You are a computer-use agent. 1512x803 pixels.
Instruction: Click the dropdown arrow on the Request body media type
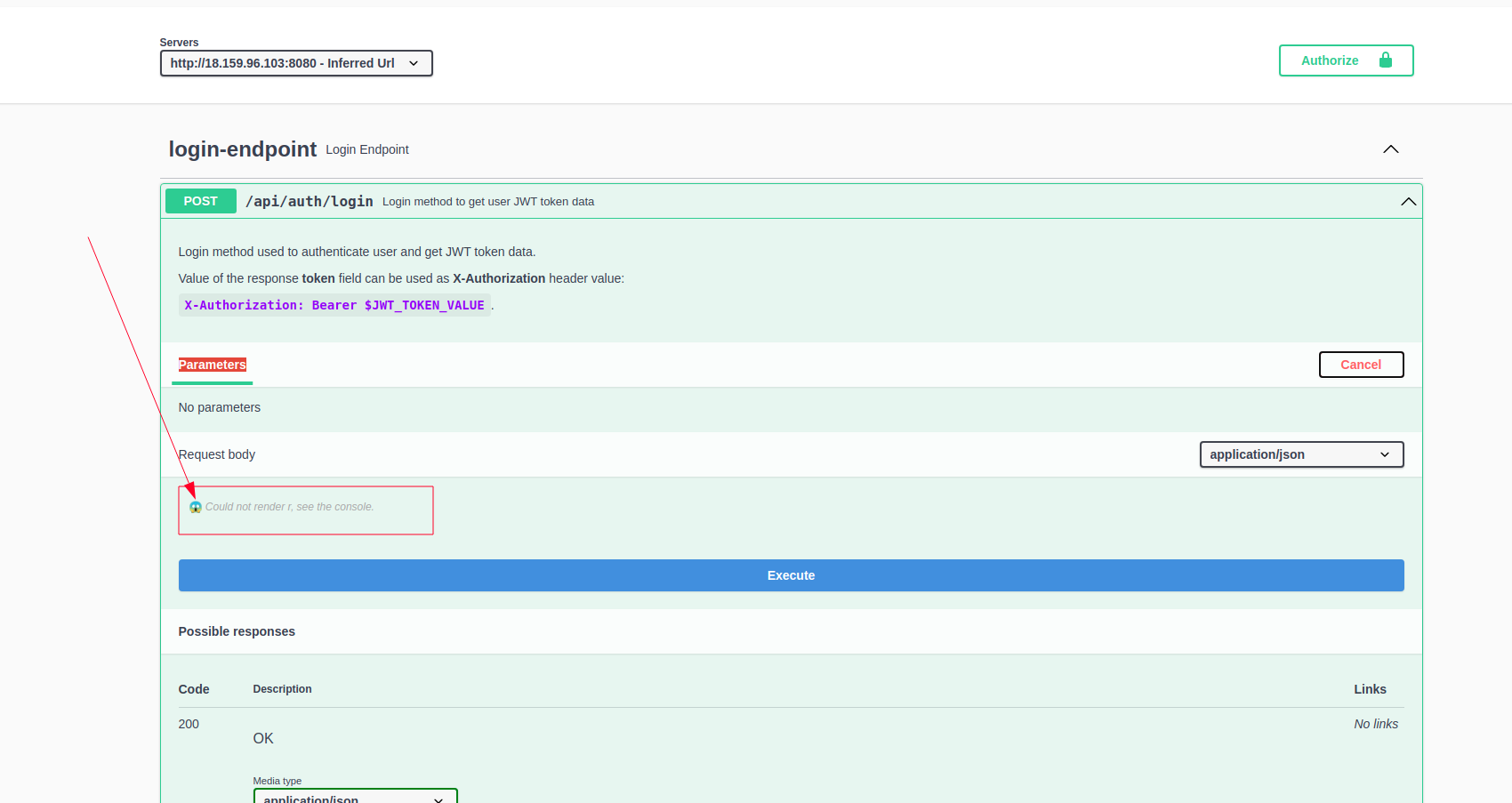click(x=1385, y=454)
